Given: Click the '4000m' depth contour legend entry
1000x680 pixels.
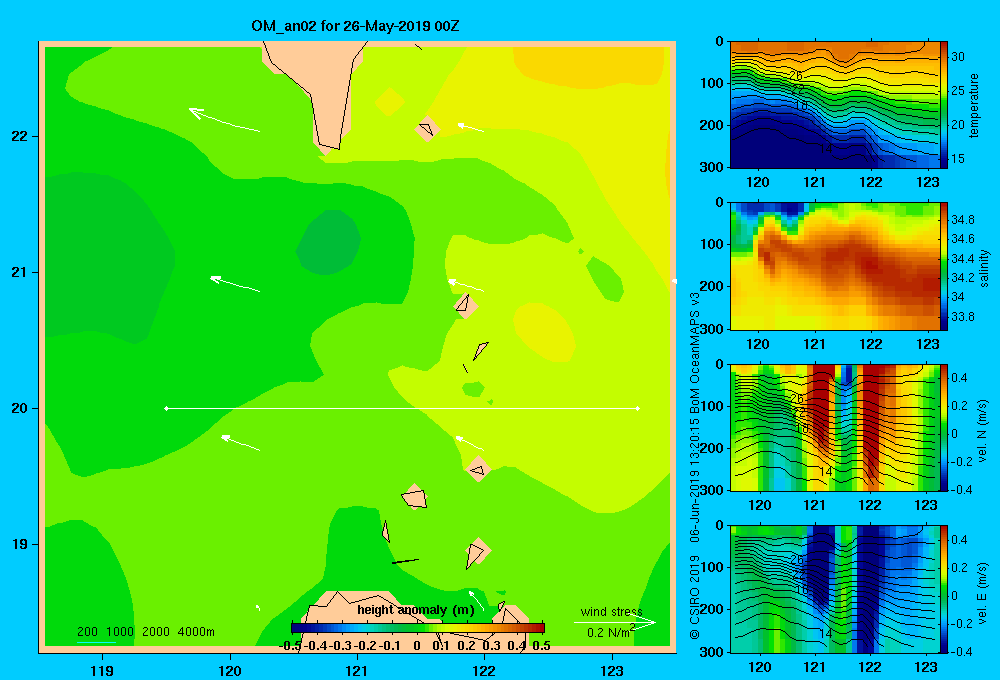Looking at the screenshot, I should coord(196,632).
